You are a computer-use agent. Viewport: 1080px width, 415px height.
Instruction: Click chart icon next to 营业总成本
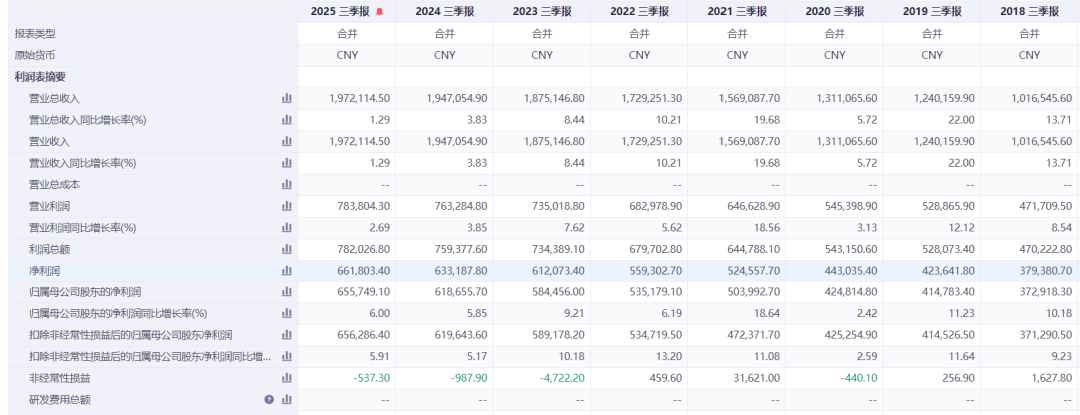[x=287, y=184]
